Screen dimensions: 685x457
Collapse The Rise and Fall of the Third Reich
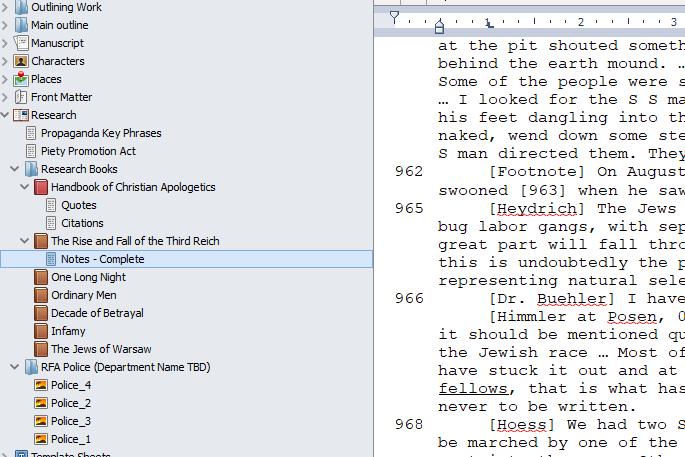pyautogui.click(x=26, y=241)
